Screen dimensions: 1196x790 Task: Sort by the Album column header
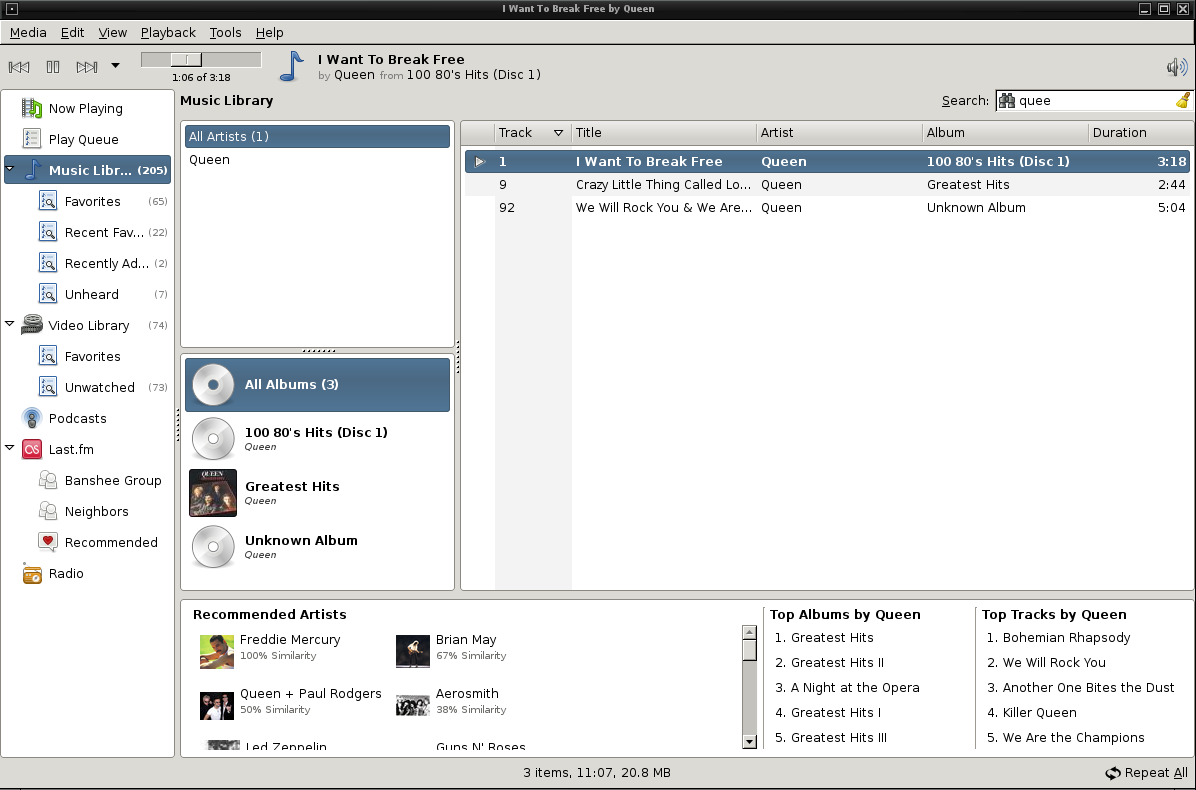click(x=1005, y=133)
